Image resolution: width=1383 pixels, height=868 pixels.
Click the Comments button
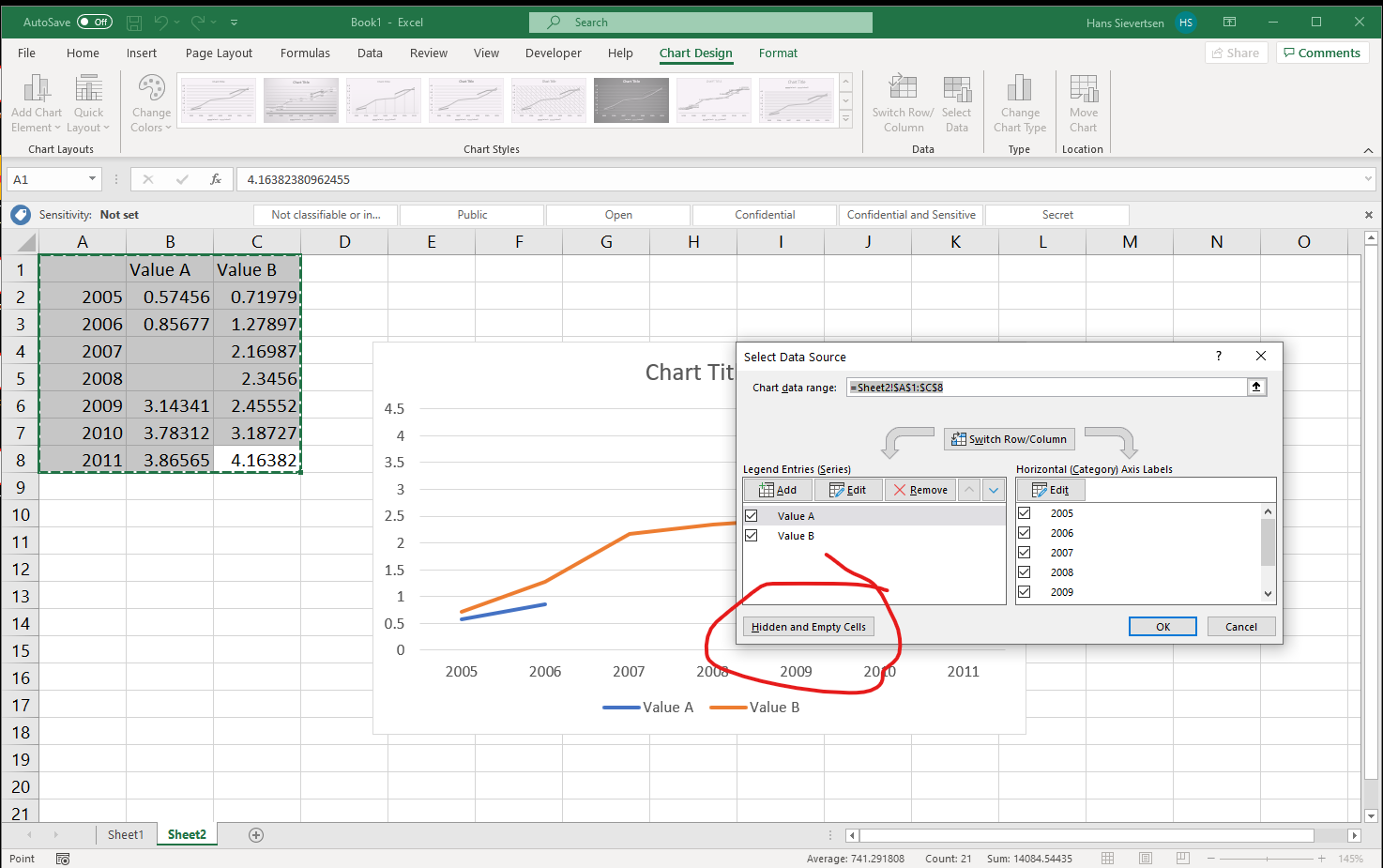(1322, 53)
